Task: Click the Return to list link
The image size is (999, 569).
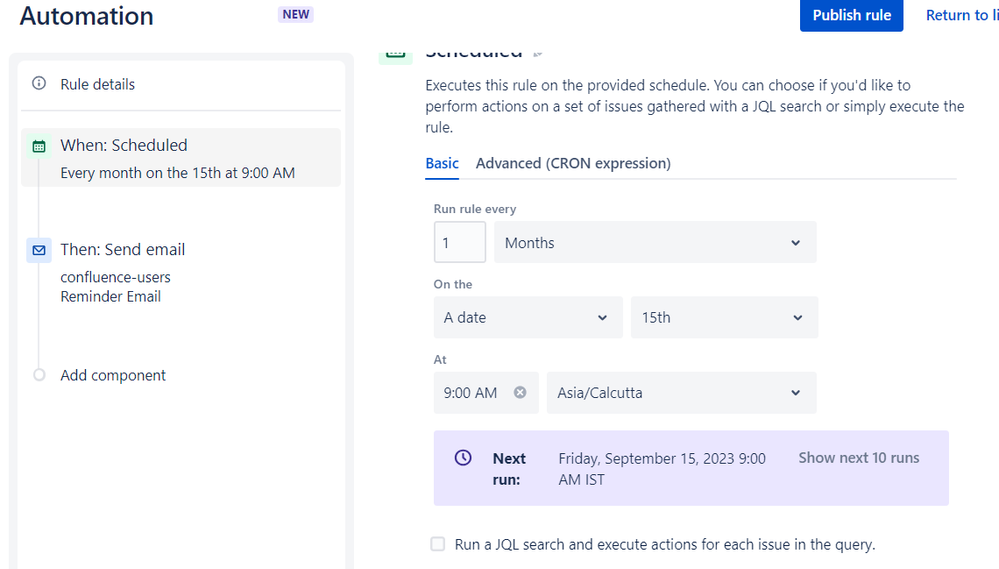Action: tap(960, 15)
